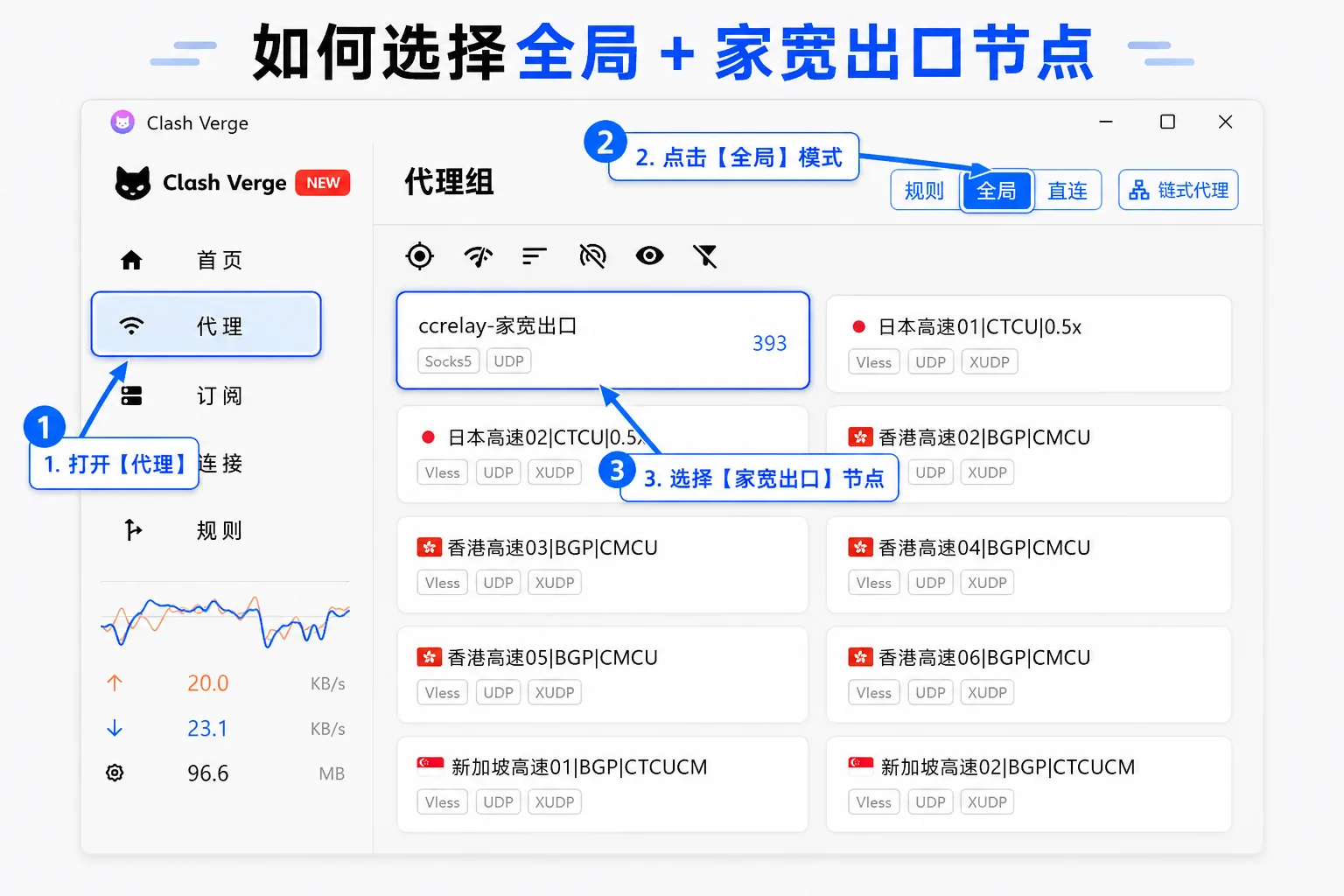Open the 订阅 sidebar menu item
Image resolution: width=1344 pixels, height=896 pixels.
pyautogui.click(x=206, y=395)
